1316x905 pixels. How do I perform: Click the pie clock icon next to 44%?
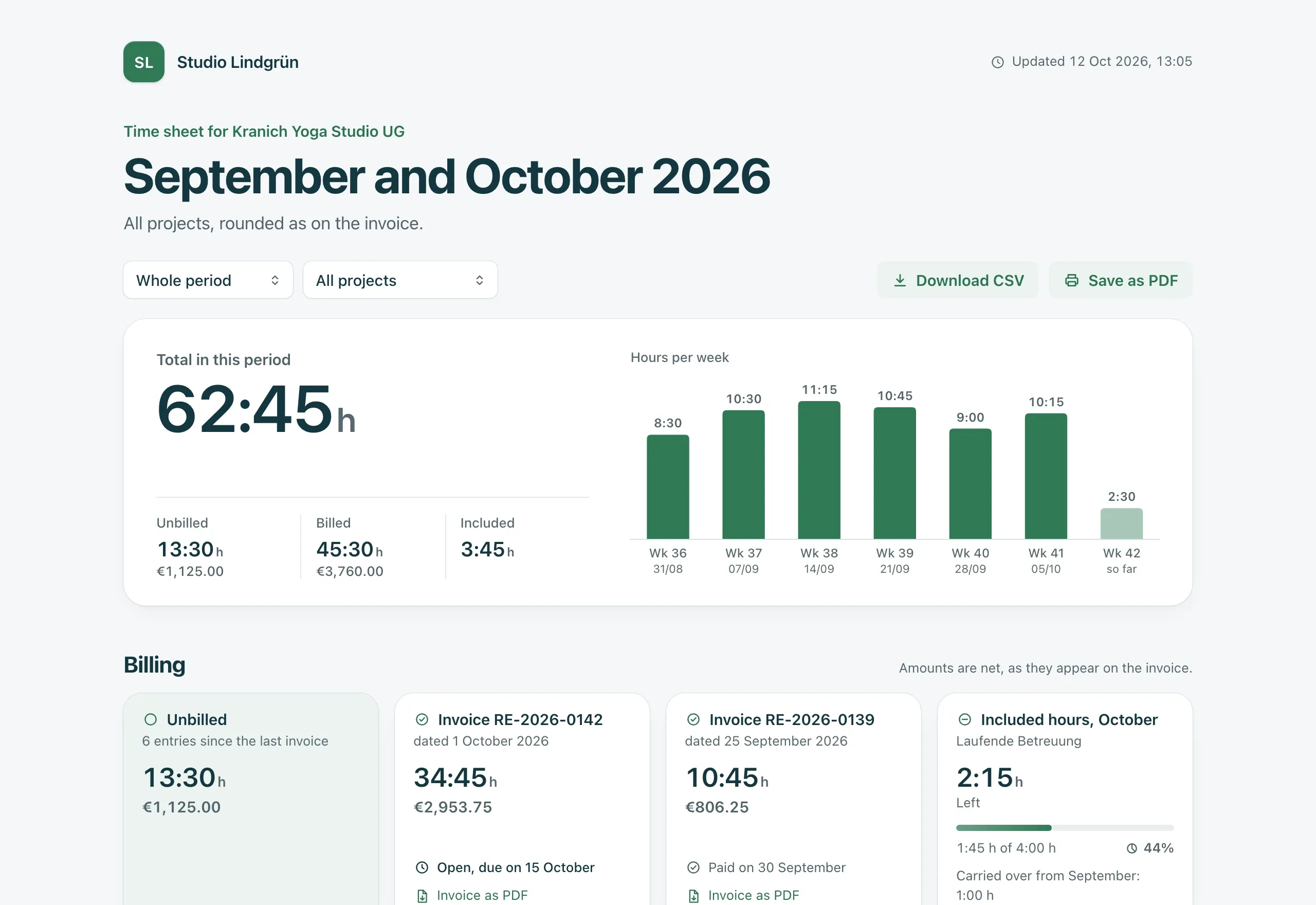pos(1132,848)
